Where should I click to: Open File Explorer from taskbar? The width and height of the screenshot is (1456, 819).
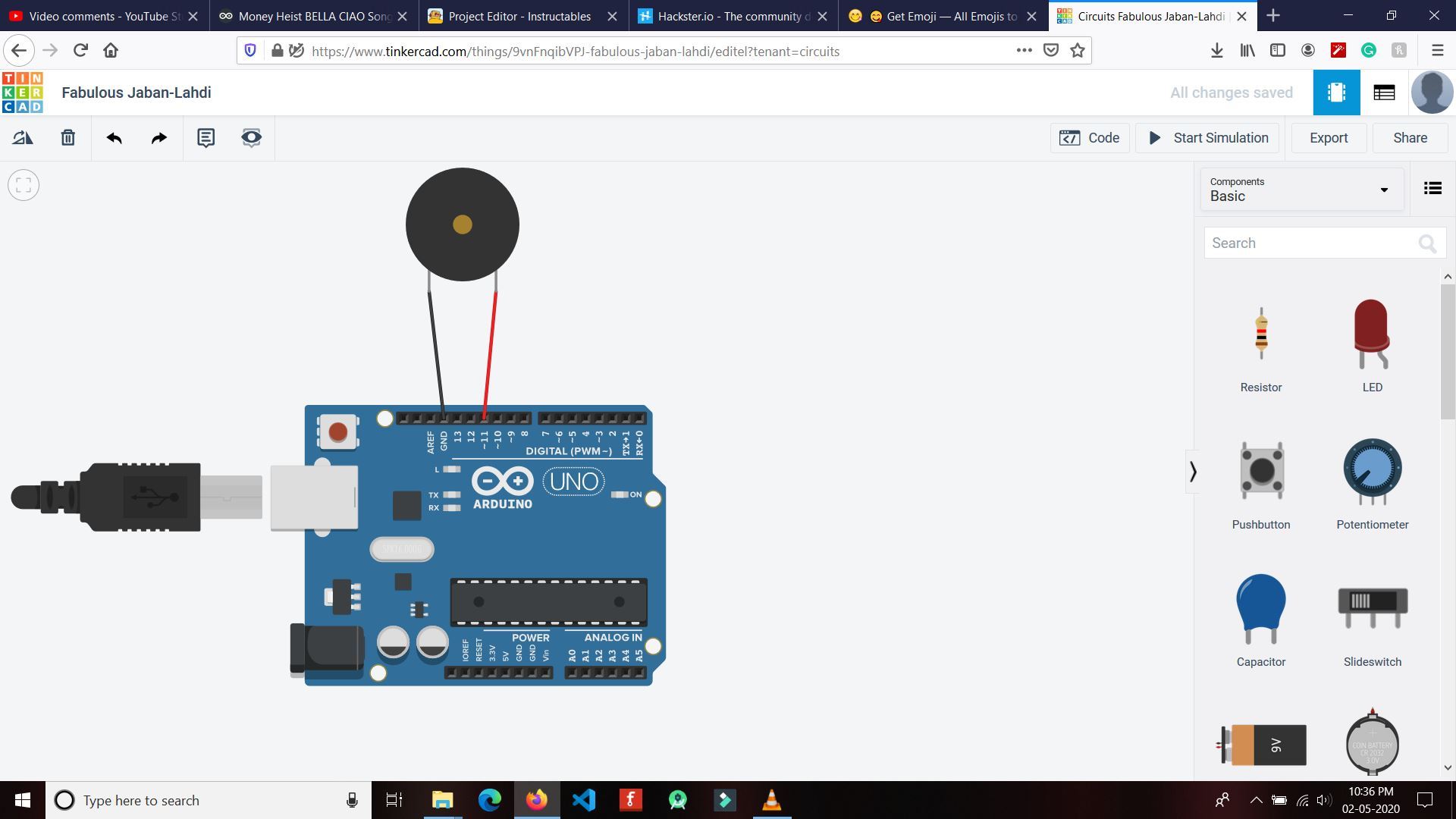[442, 800]
